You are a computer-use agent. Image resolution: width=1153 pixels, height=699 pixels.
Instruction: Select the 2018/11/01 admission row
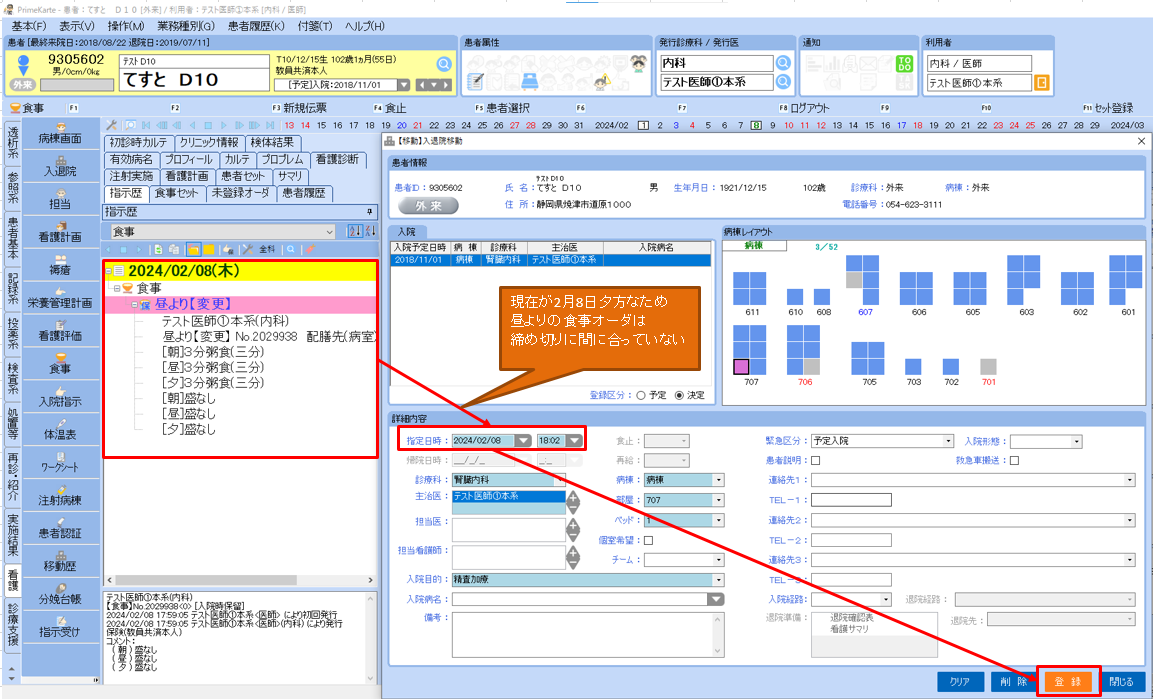(x=551, y=260)
